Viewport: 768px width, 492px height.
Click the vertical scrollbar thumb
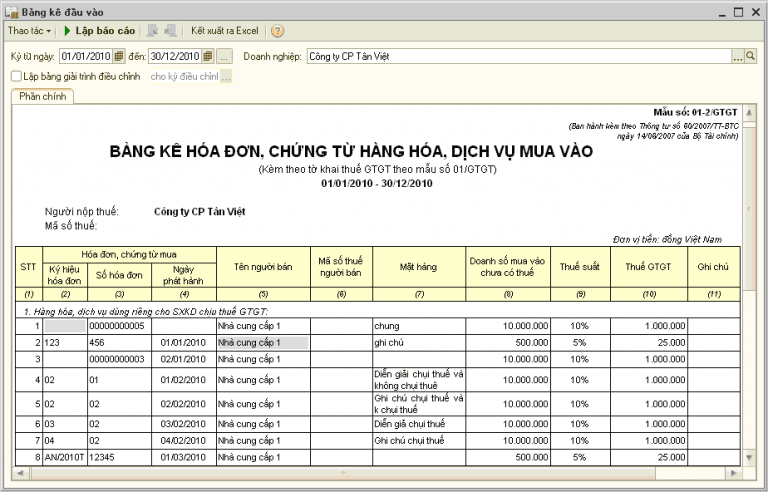749,208
